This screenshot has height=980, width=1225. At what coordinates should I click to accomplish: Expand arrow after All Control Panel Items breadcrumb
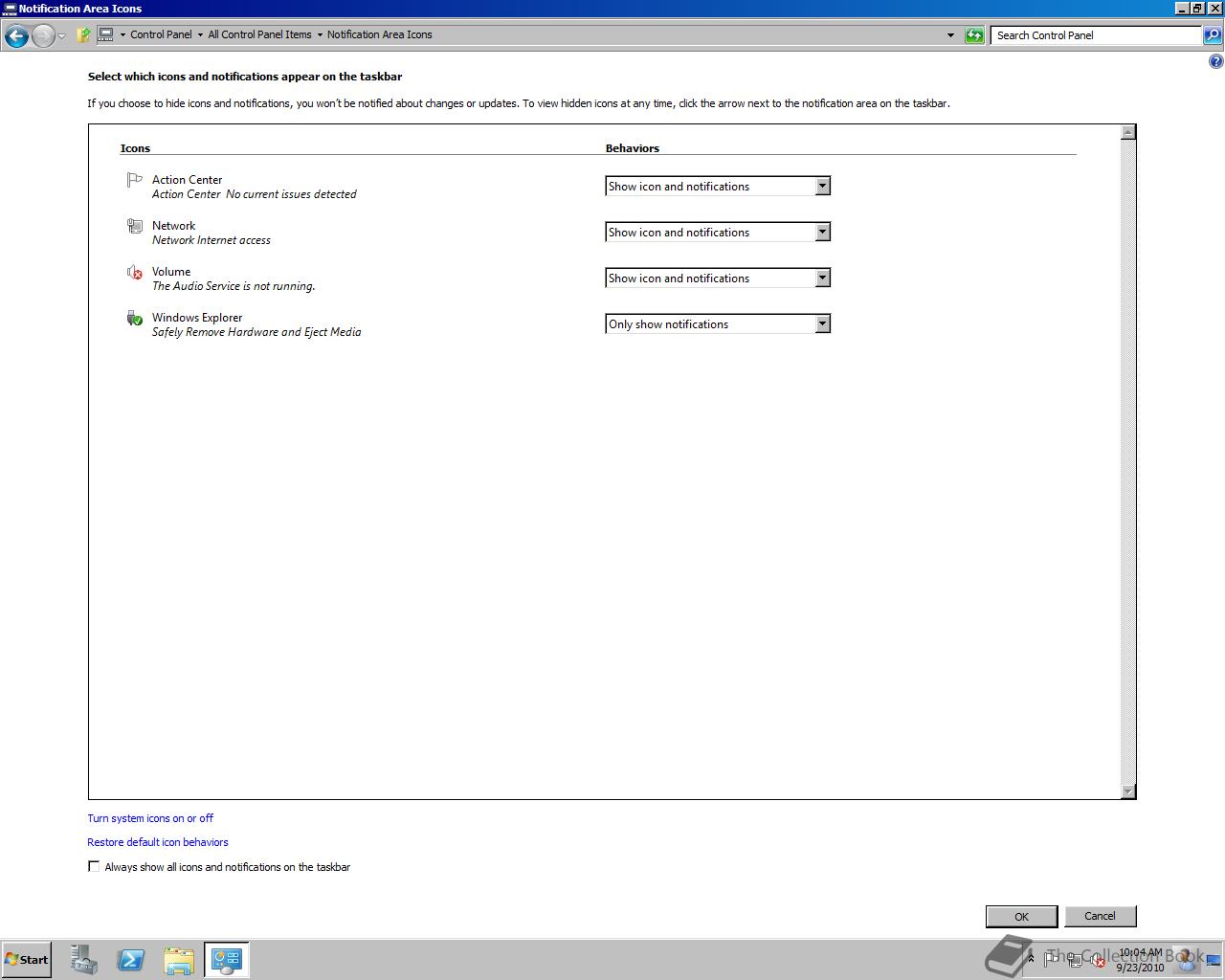coord(320,35)
